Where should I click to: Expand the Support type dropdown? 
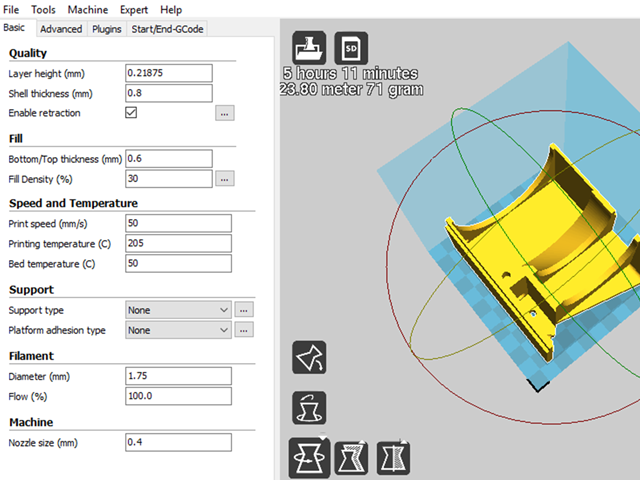point(178,310)
